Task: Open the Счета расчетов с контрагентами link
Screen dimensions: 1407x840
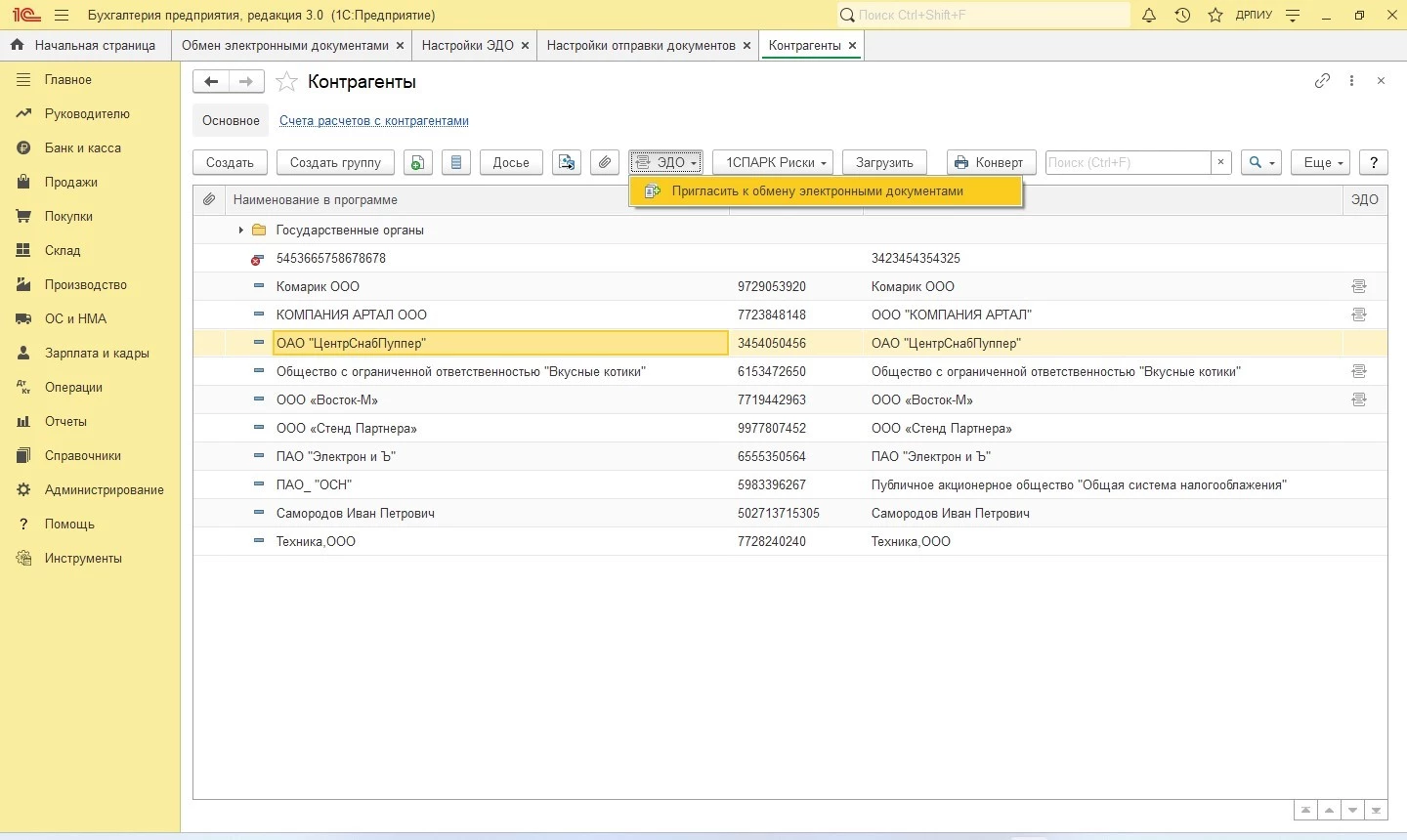Action: (x=373, y=121)
